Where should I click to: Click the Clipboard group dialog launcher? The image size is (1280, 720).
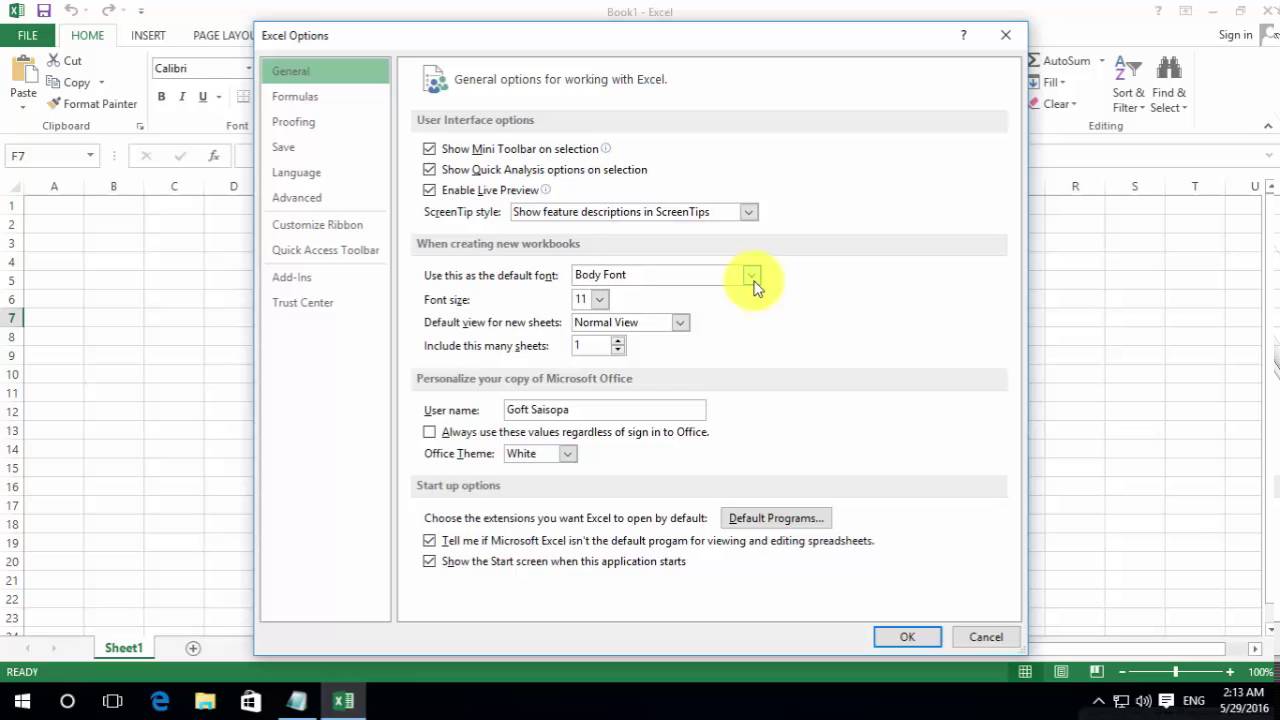(140, 126)
